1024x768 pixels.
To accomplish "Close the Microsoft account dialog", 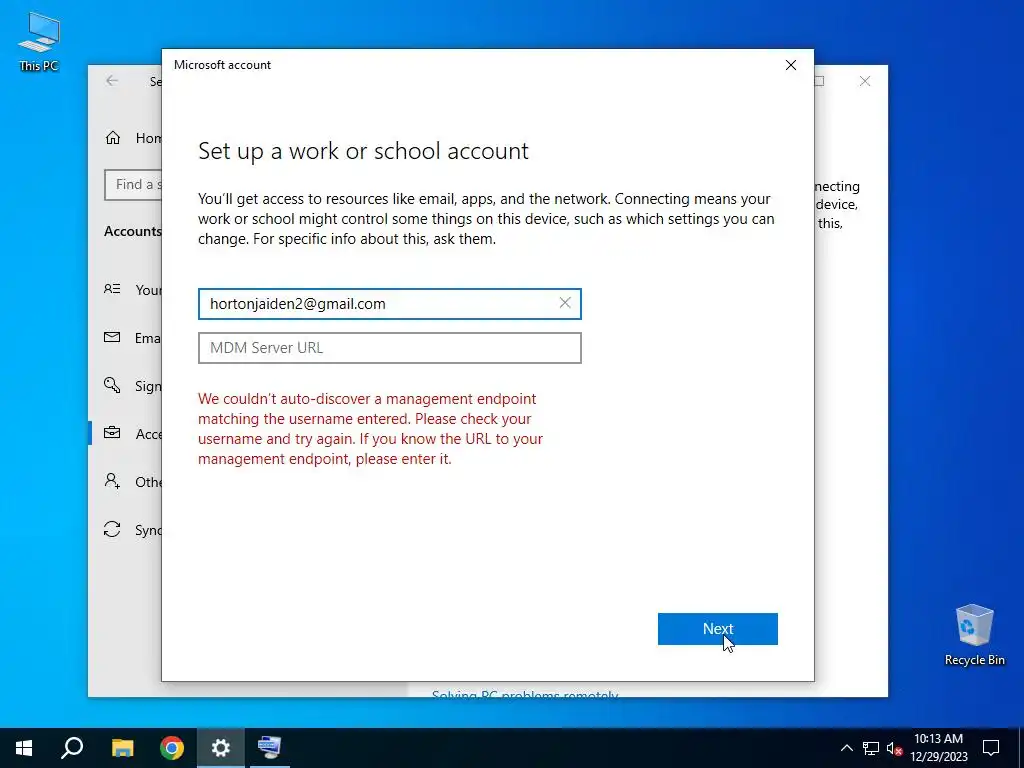I will pyautogui.click(x=790, y=65).
